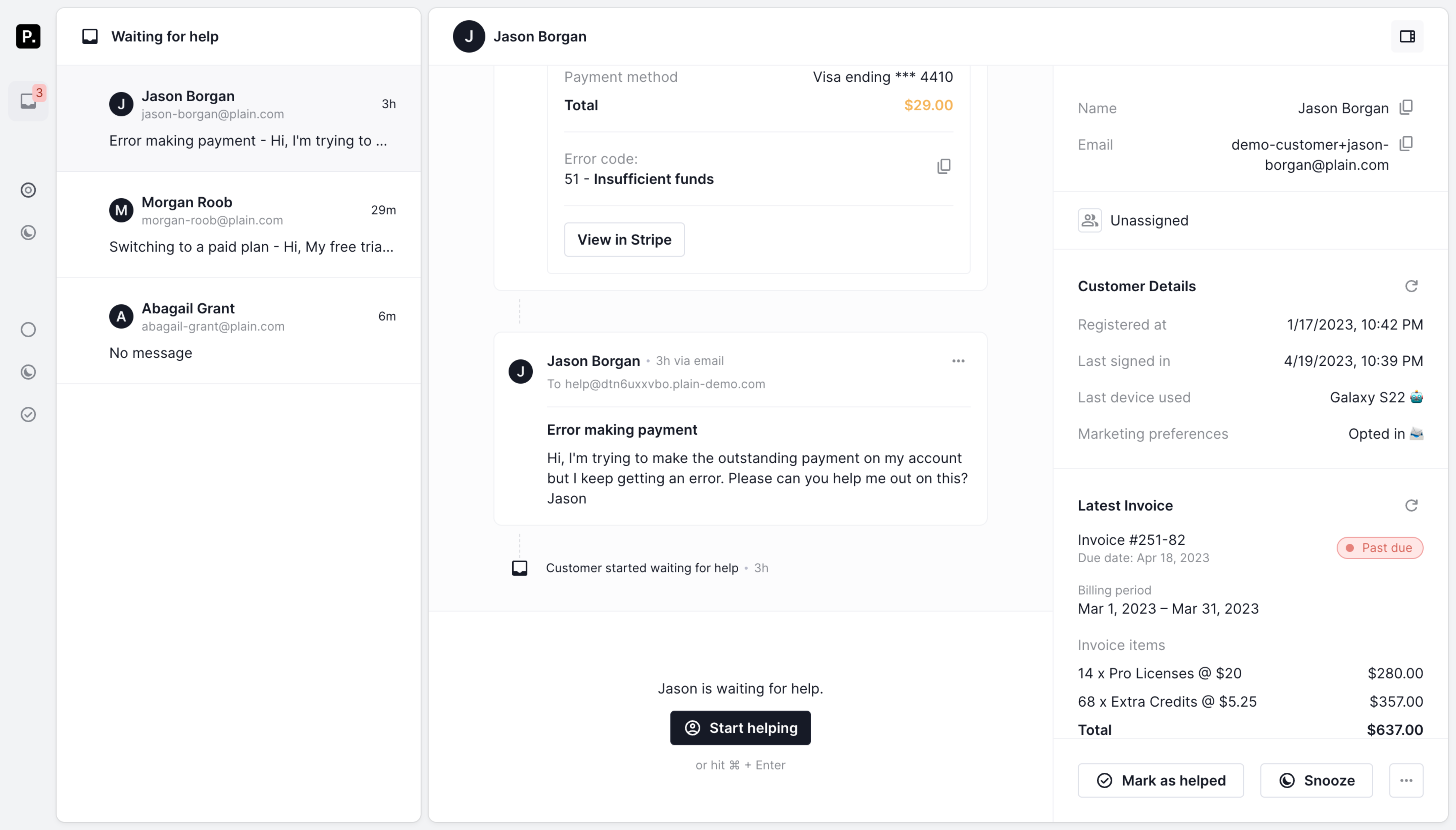Screen dimensions: 1456x830
Task: Toggle the right side panel icon
Action: pyautogui.click(x=1407, y=36)
